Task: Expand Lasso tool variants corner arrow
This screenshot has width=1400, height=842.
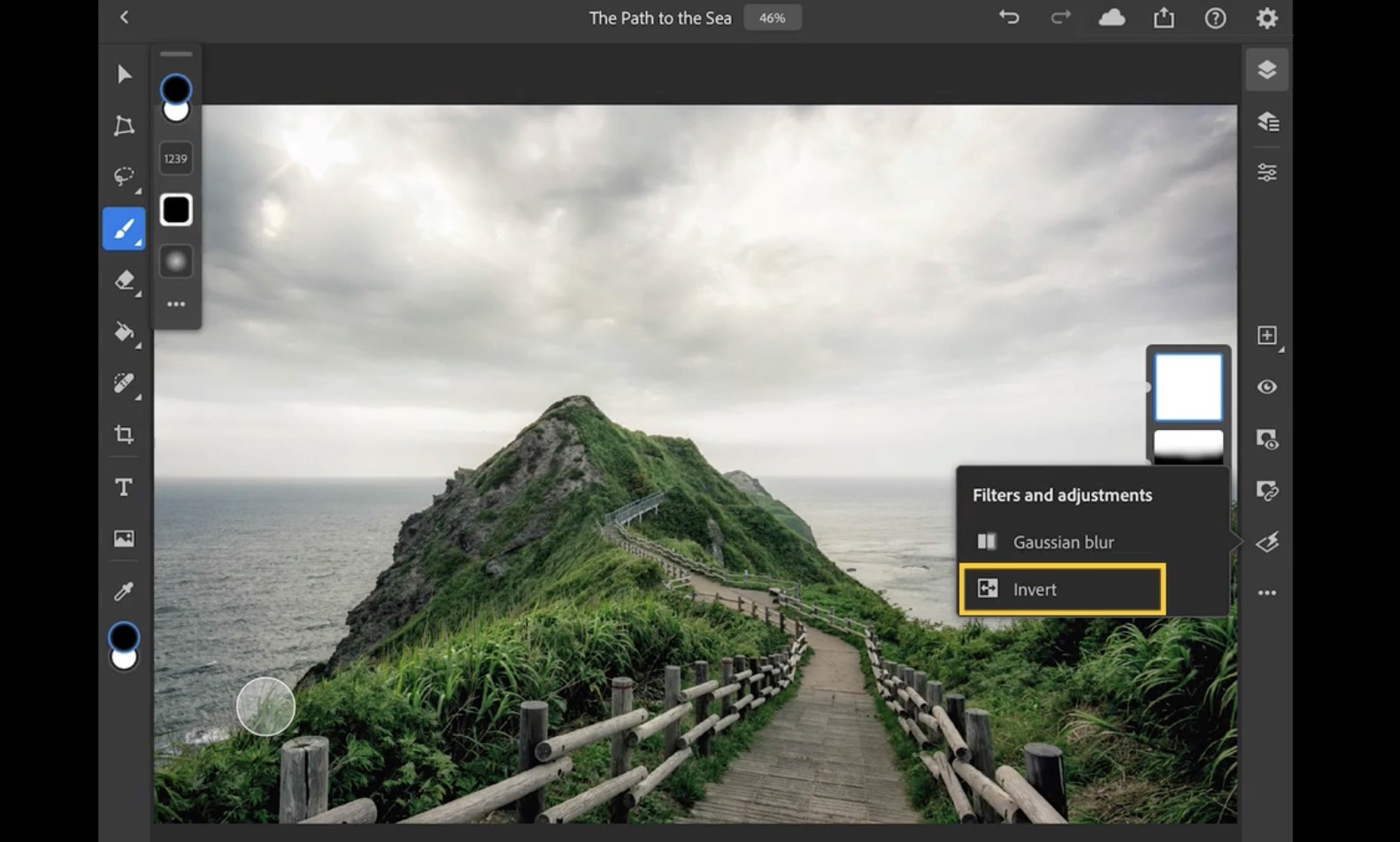Action: point(138,190)
